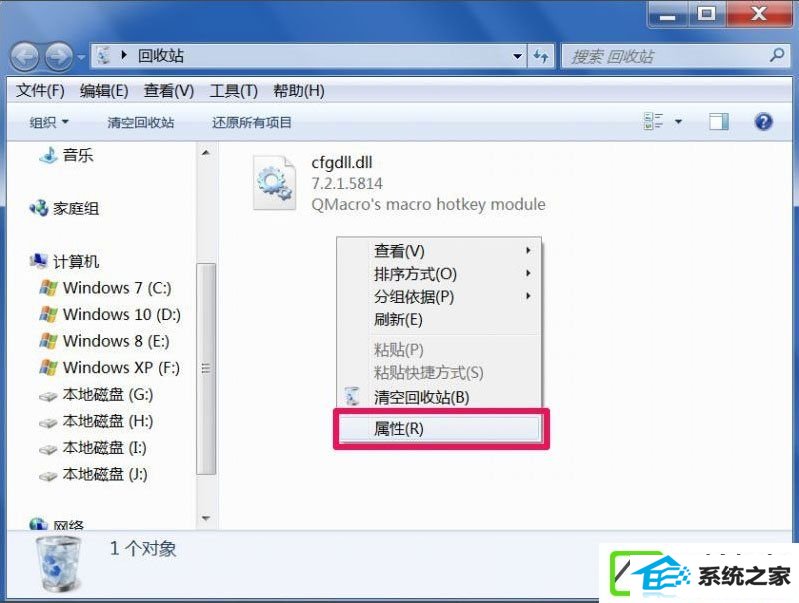
Task: Click the 搜索 回收站 search field
Action: coord(664,56)
